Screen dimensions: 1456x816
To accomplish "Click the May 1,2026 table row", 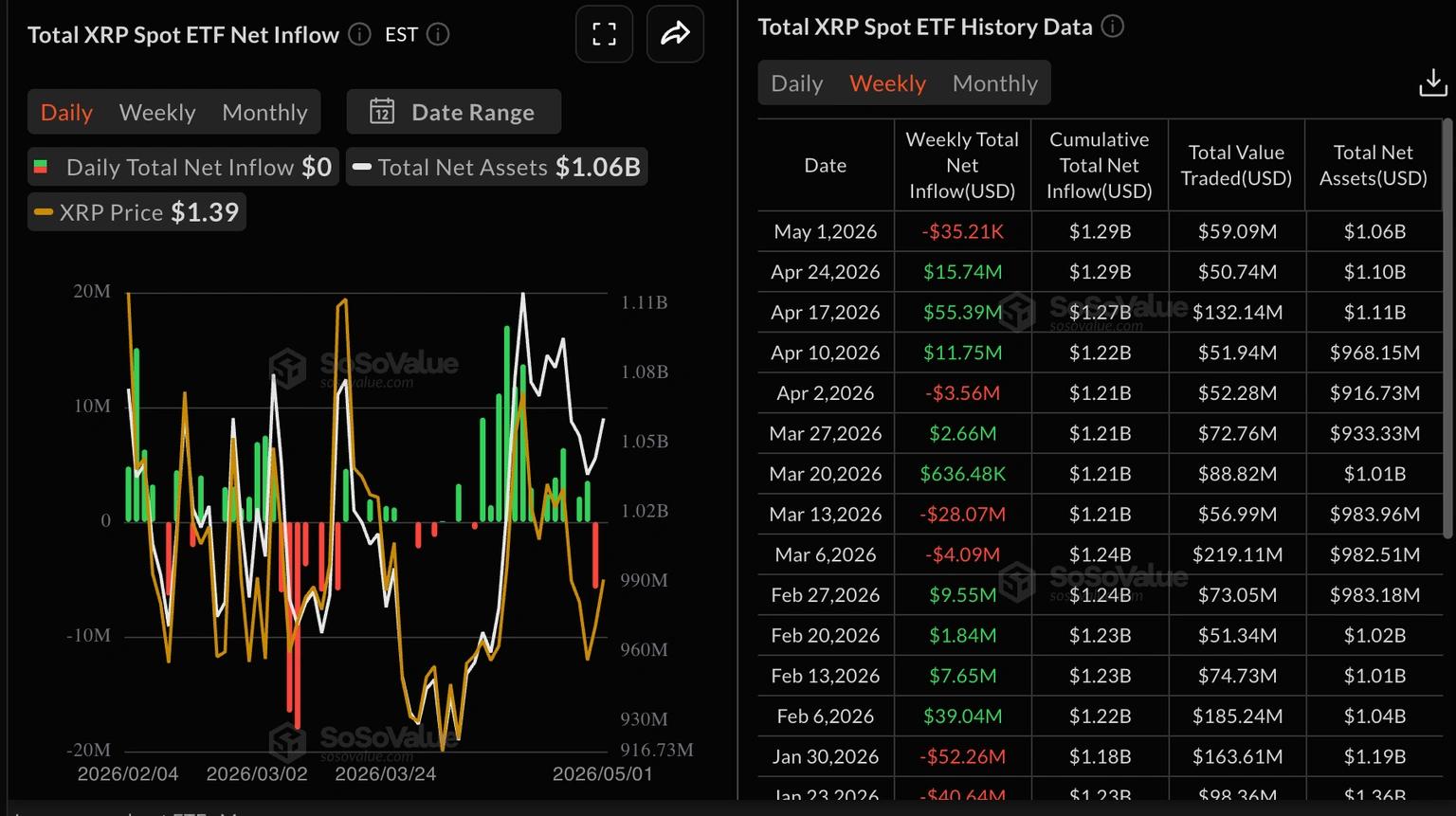I will point(1100,231).
